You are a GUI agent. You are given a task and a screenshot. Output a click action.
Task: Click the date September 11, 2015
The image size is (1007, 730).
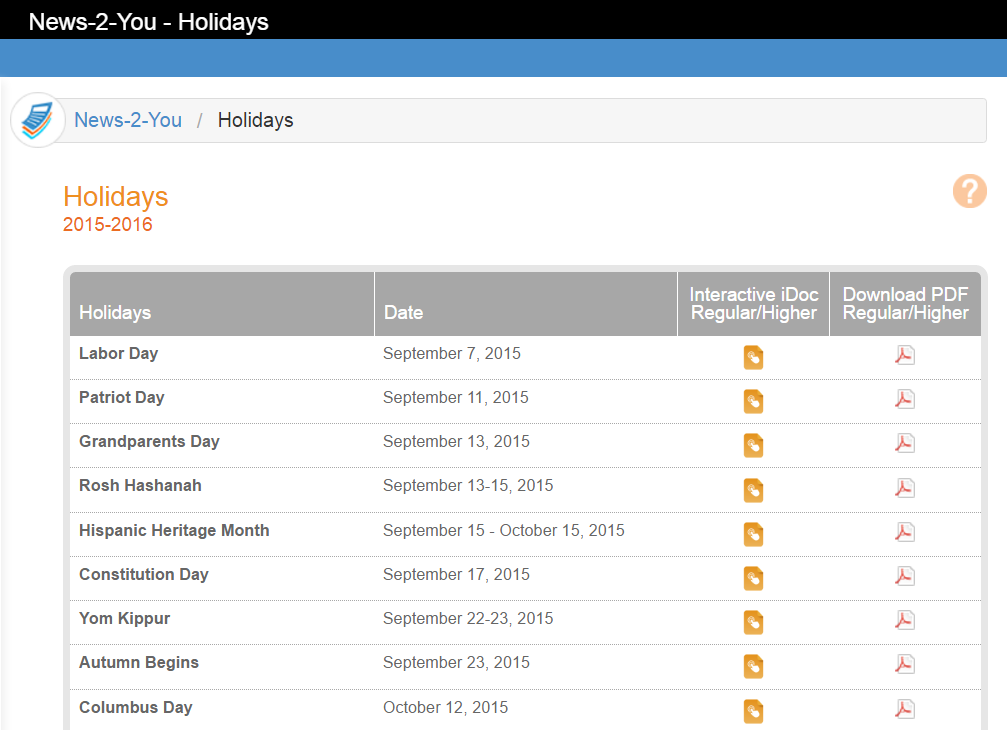pyautogui.click(x=456, y=398)
